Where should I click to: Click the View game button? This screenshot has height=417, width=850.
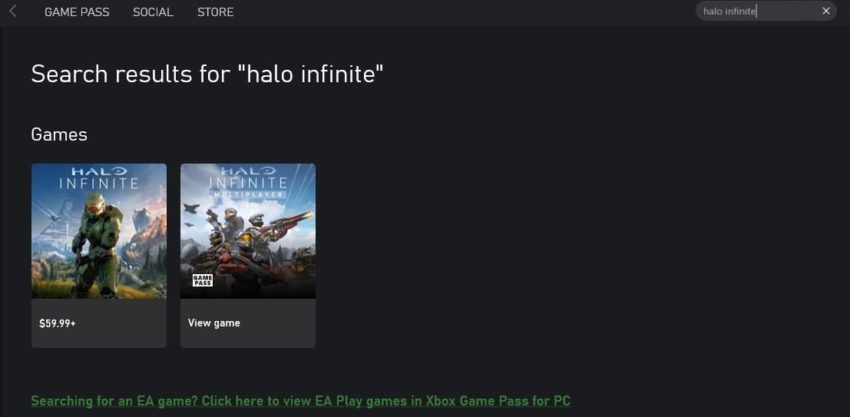[214, 323]
